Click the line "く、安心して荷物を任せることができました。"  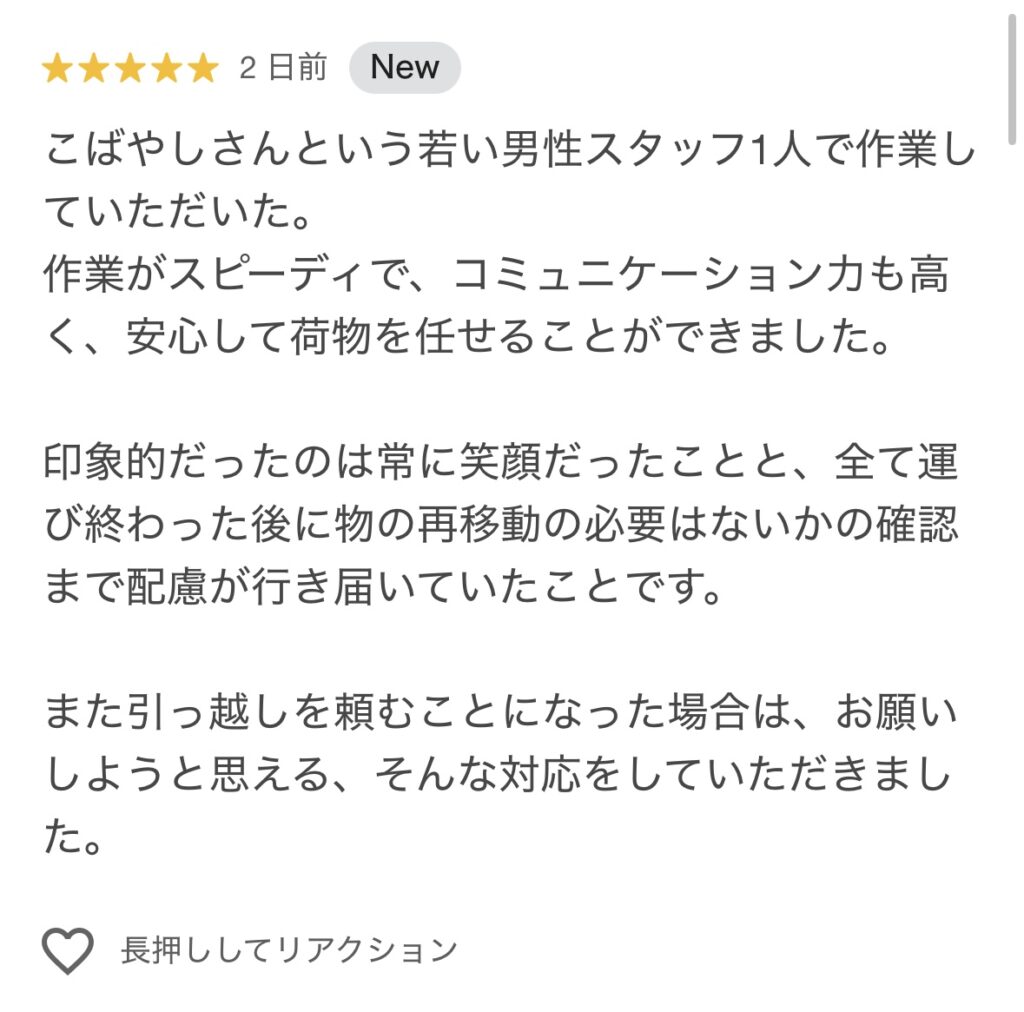click(x=467, y=340)
